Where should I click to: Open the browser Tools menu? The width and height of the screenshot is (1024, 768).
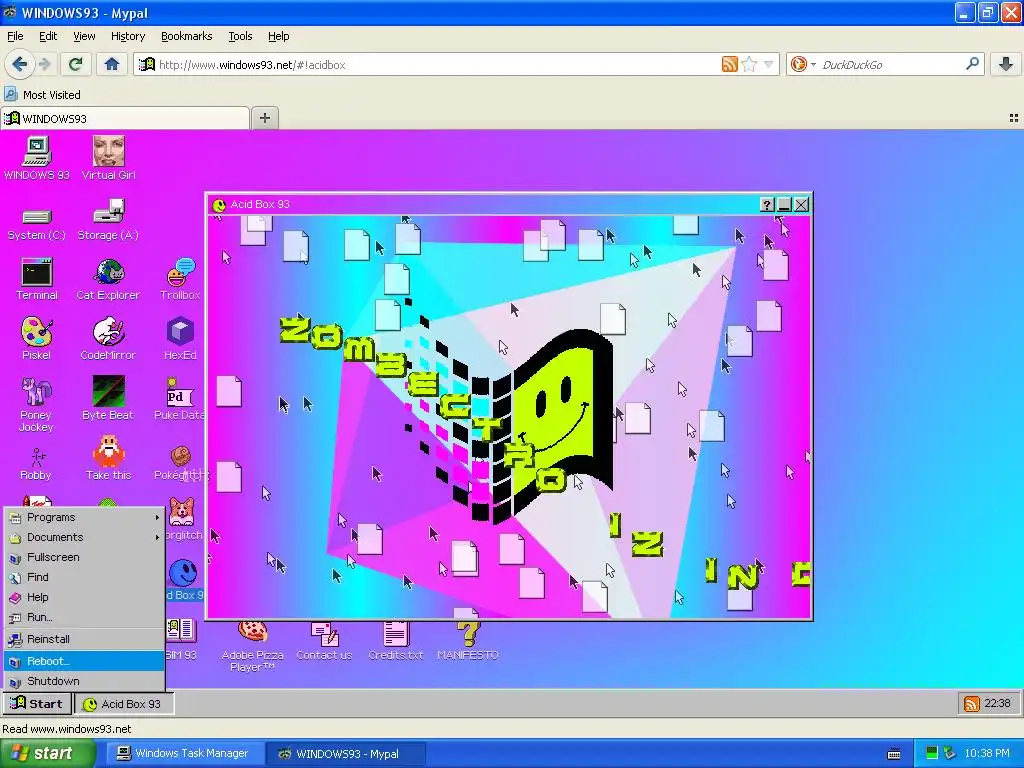(240, 36)
